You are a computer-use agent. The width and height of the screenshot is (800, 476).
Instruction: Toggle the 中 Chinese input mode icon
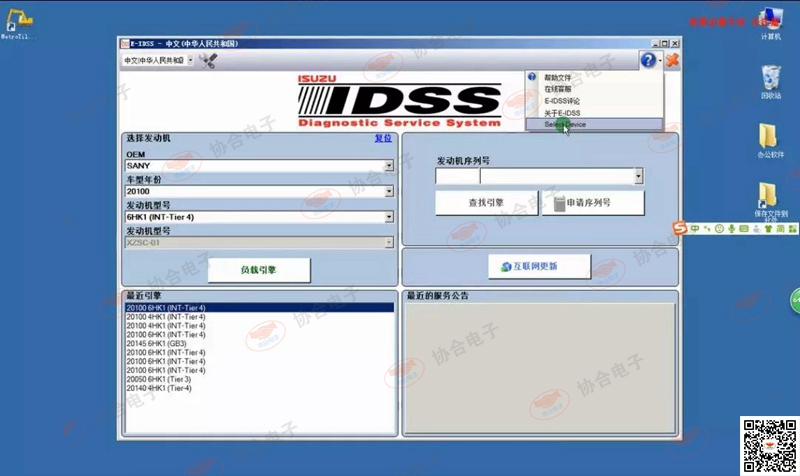pyautogui.click(x=695, y=229)
